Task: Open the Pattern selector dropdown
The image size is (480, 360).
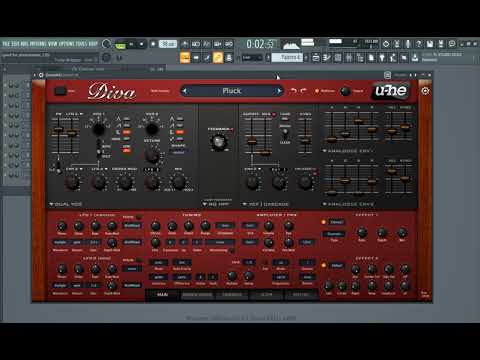Action: point(287,57)
